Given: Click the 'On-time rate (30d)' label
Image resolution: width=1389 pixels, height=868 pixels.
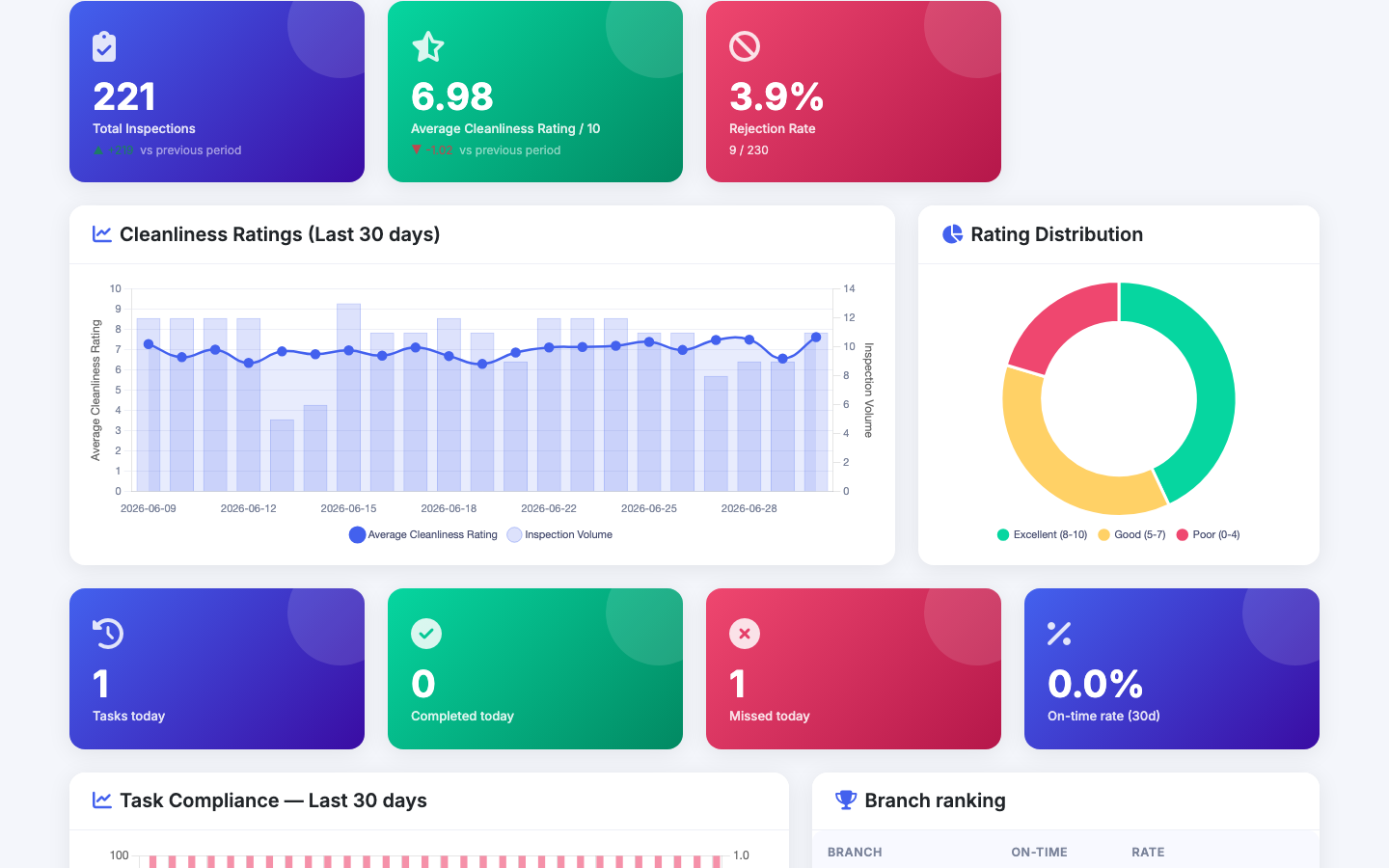Looking at the screenshot, I should pos(1103,716).
